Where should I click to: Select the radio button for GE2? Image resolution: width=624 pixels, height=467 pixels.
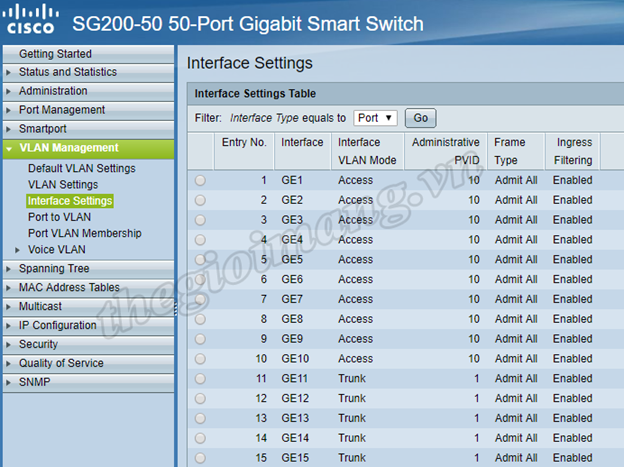[x=200, y=200]
